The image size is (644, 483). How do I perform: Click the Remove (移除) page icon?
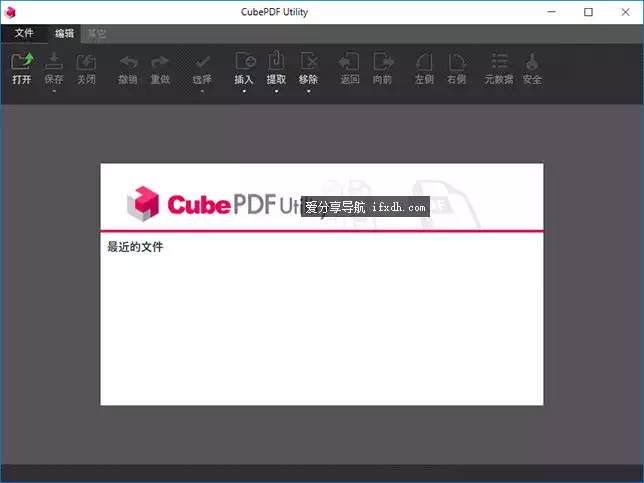click(x=308, y=61)
